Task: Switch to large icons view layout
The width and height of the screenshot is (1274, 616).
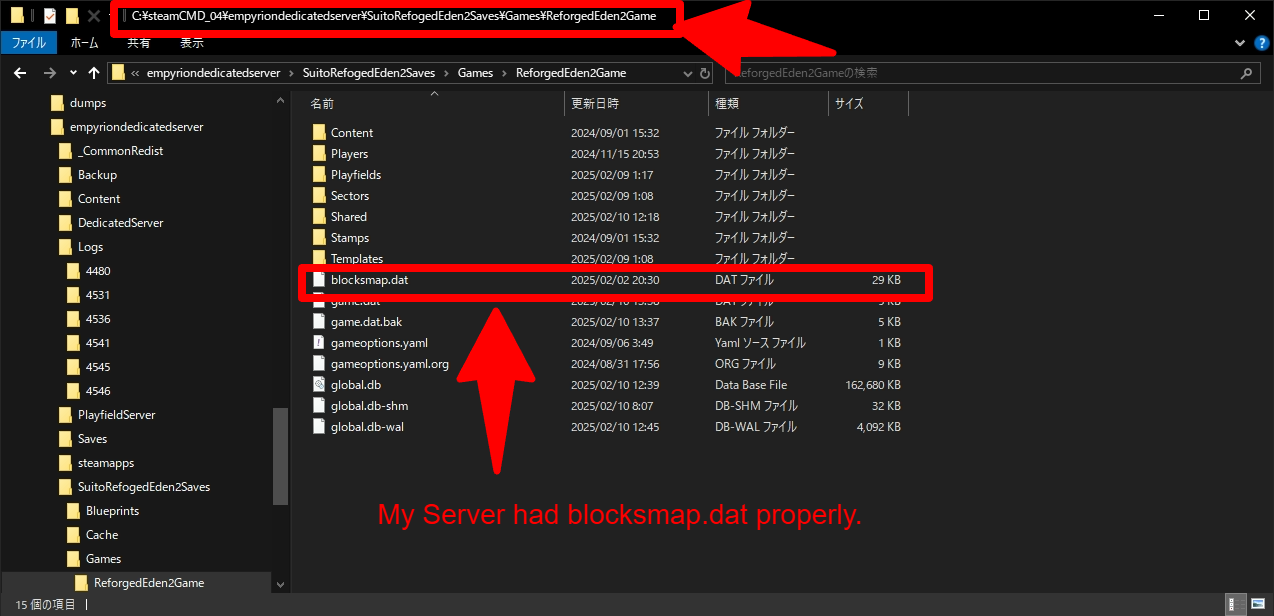Action: 1257,604
